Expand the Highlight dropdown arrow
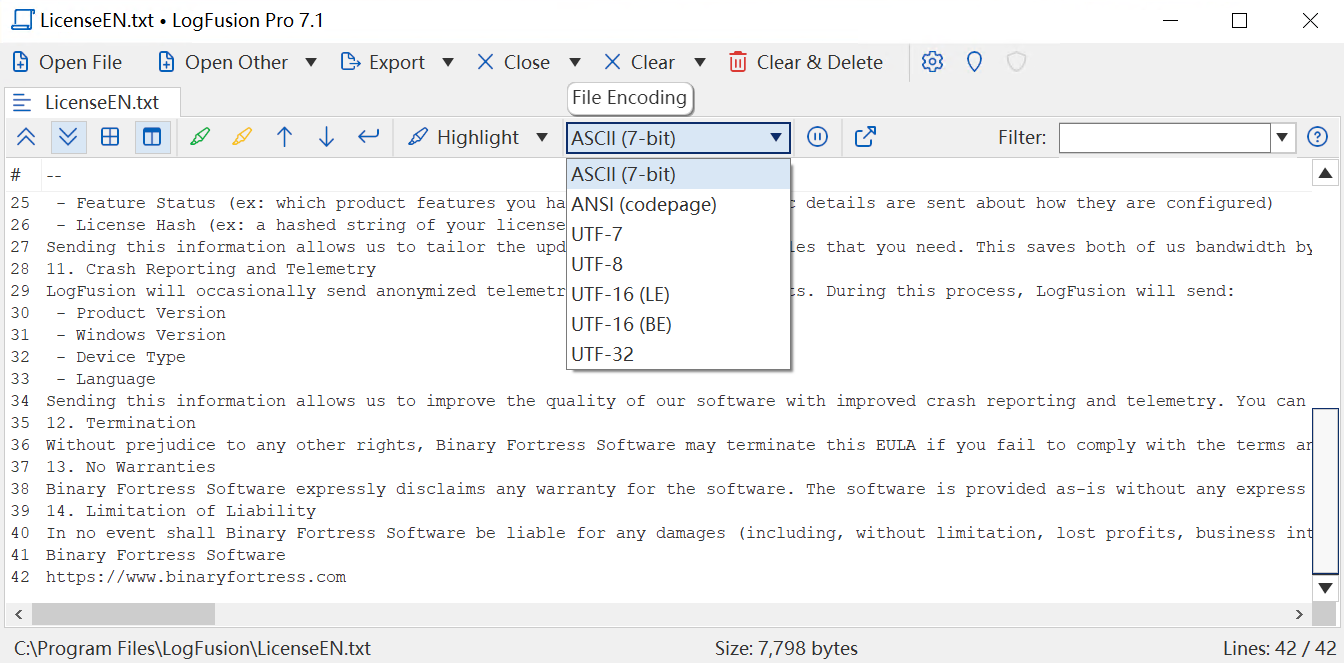 point(542,137)
